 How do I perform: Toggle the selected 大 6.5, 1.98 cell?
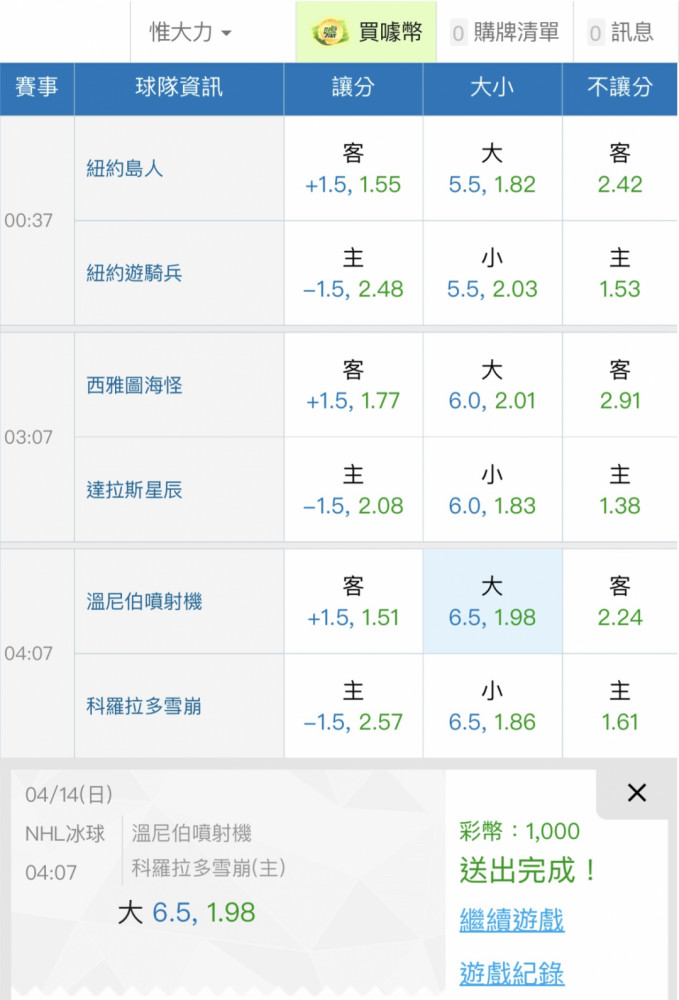point(492,602)
